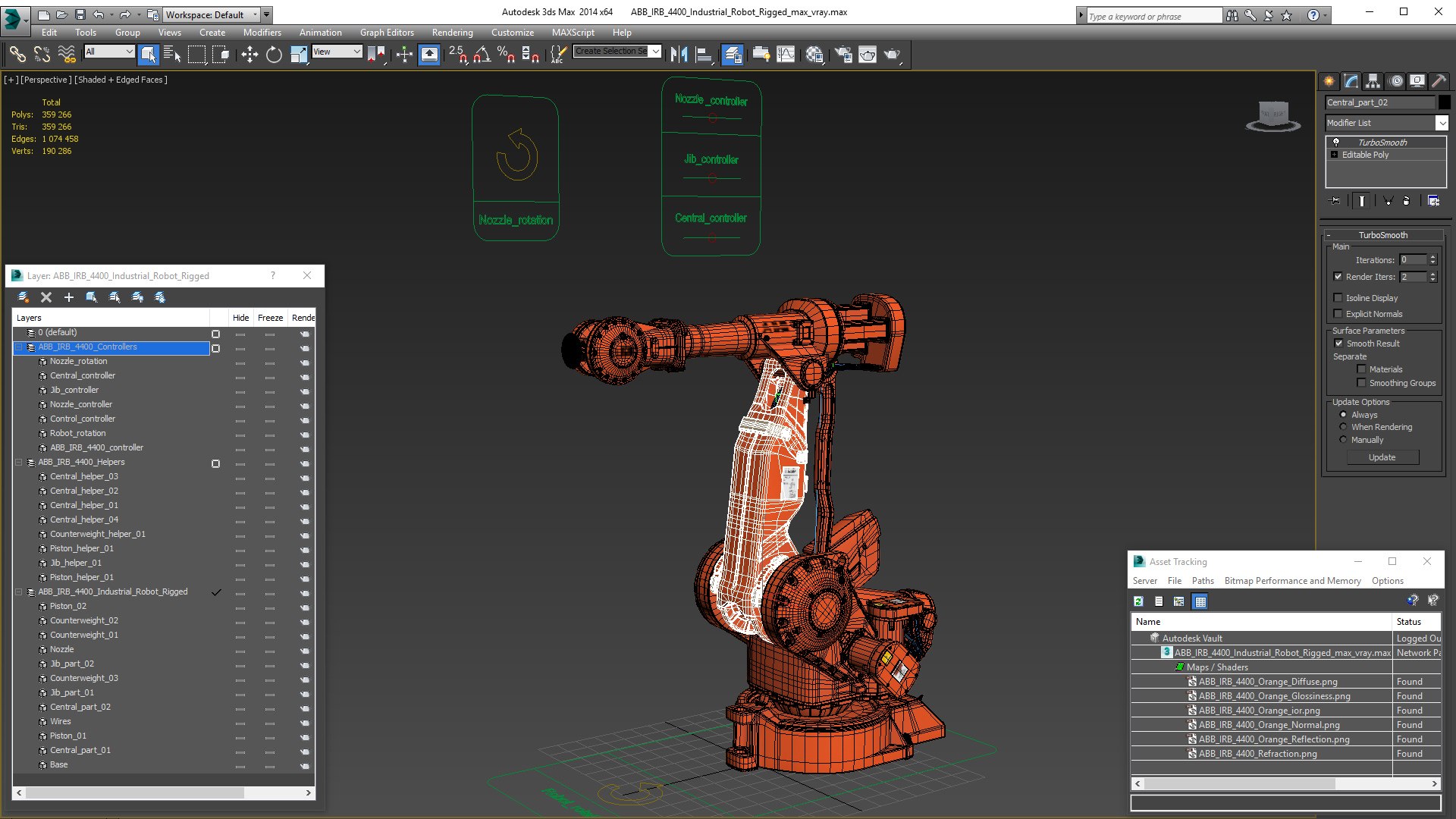Open the Graph Editors menu
The width and height of the screenshot is (1456, 819).
[387, 33]
